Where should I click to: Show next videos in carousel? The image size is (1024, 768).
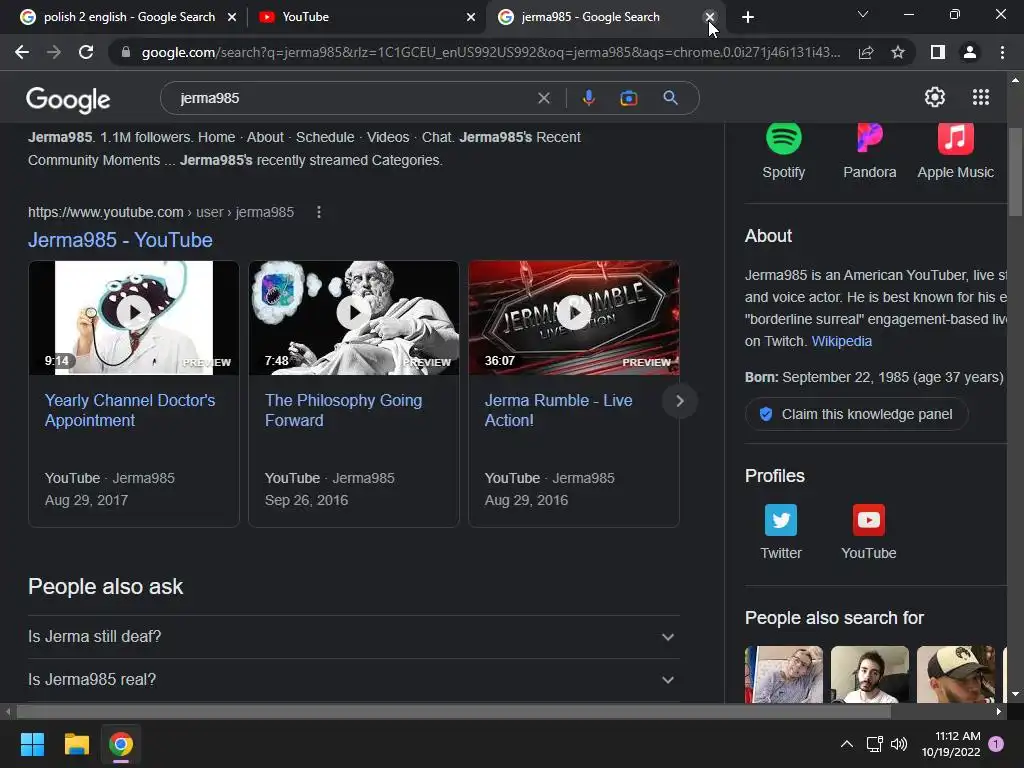[679, 401]
